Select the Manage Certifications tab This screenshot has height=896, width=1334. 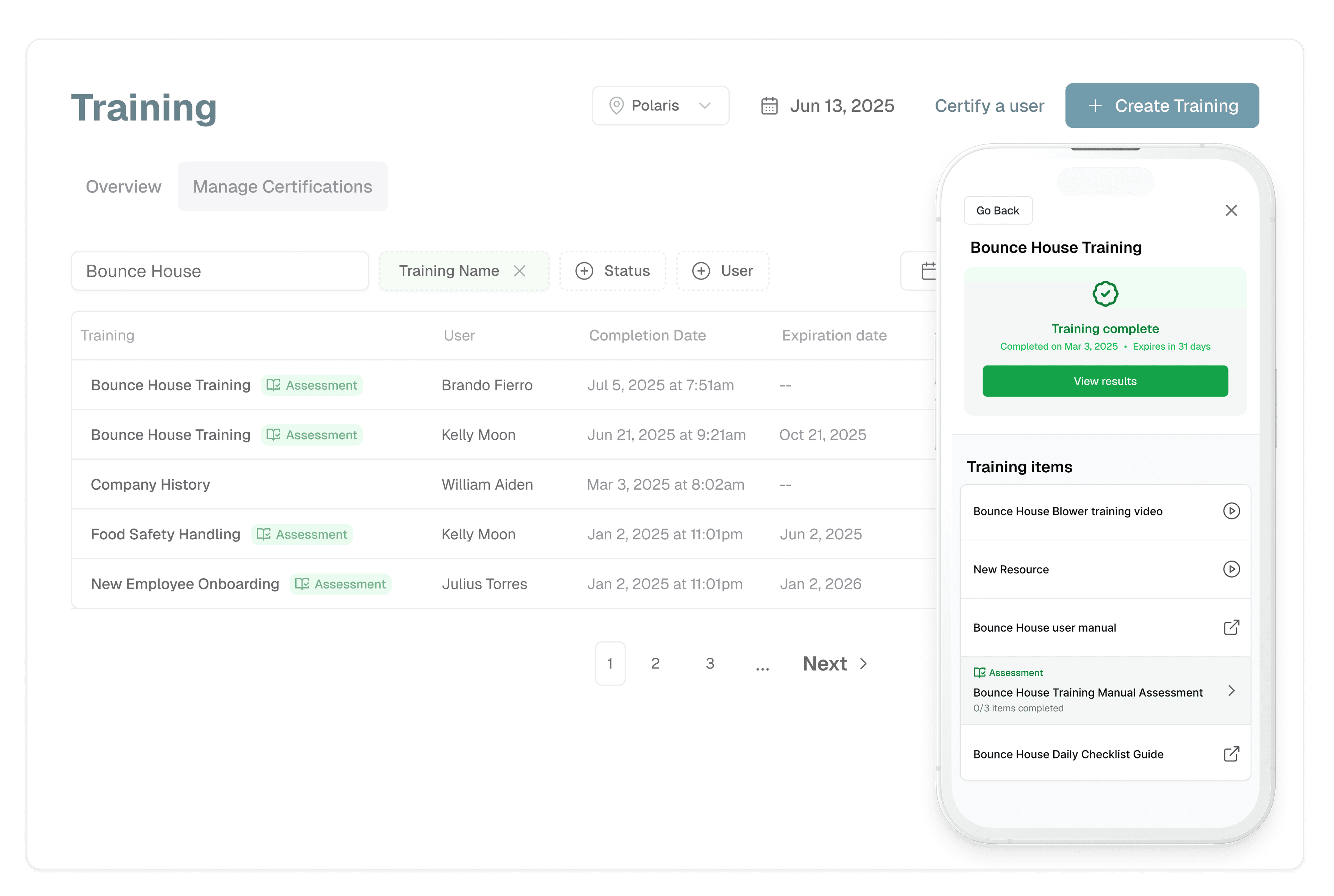tap(282, 187)
